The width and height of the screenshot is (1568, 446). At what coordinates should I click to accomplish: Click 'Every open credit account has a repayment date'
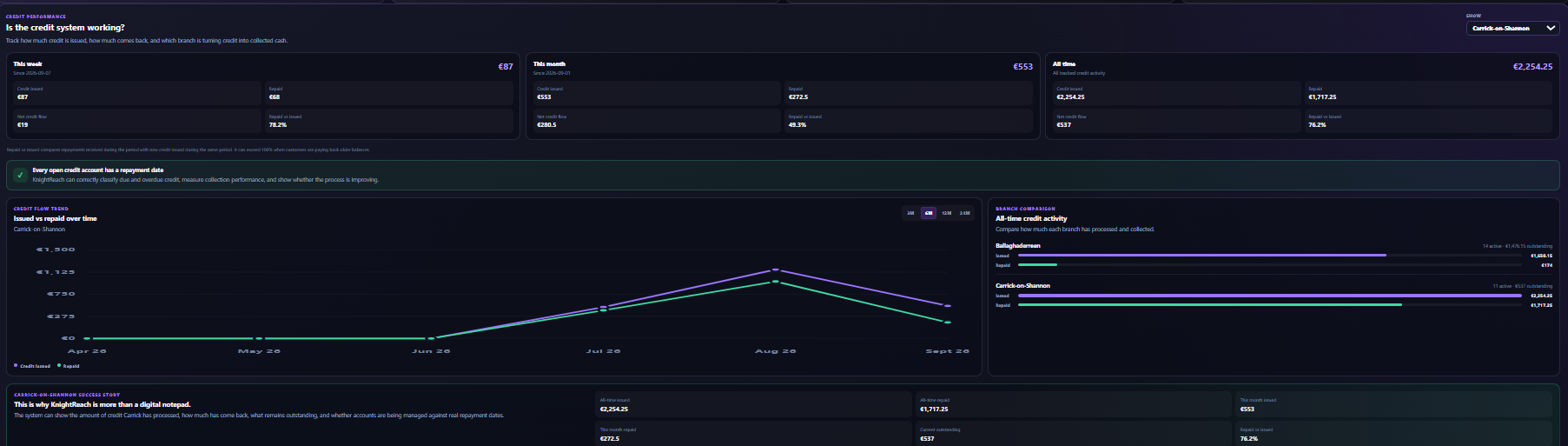point(98,170)
